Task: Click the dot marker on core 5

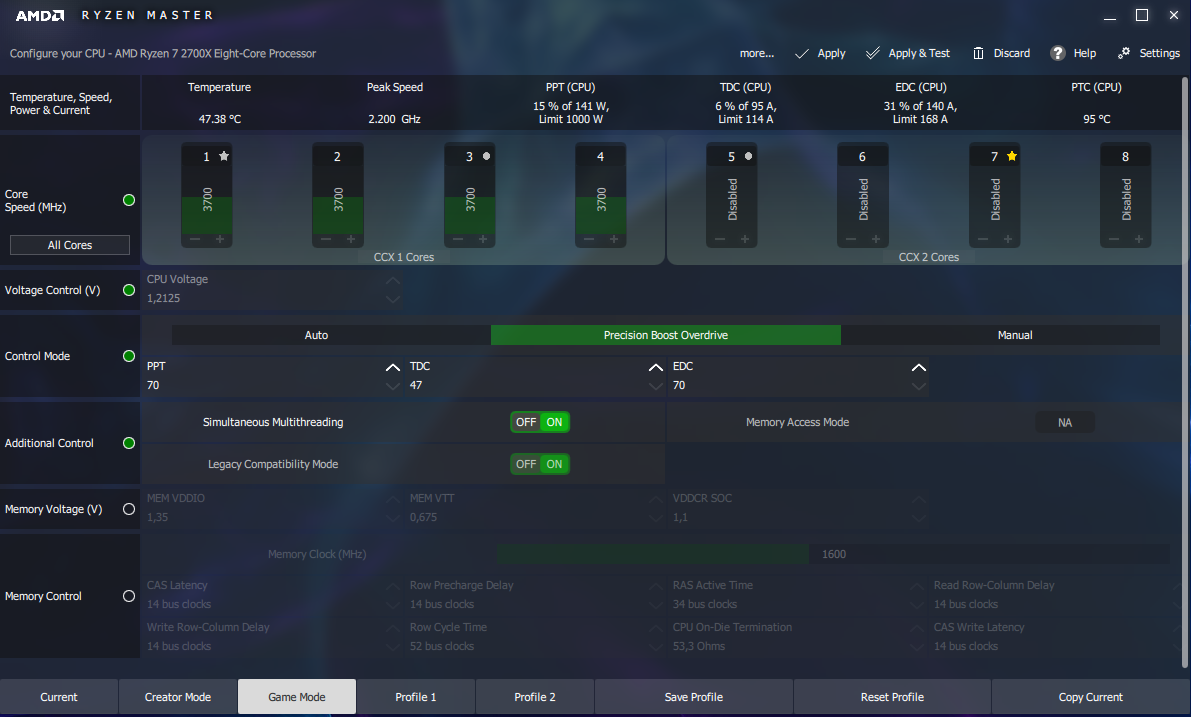Action: 748,156
